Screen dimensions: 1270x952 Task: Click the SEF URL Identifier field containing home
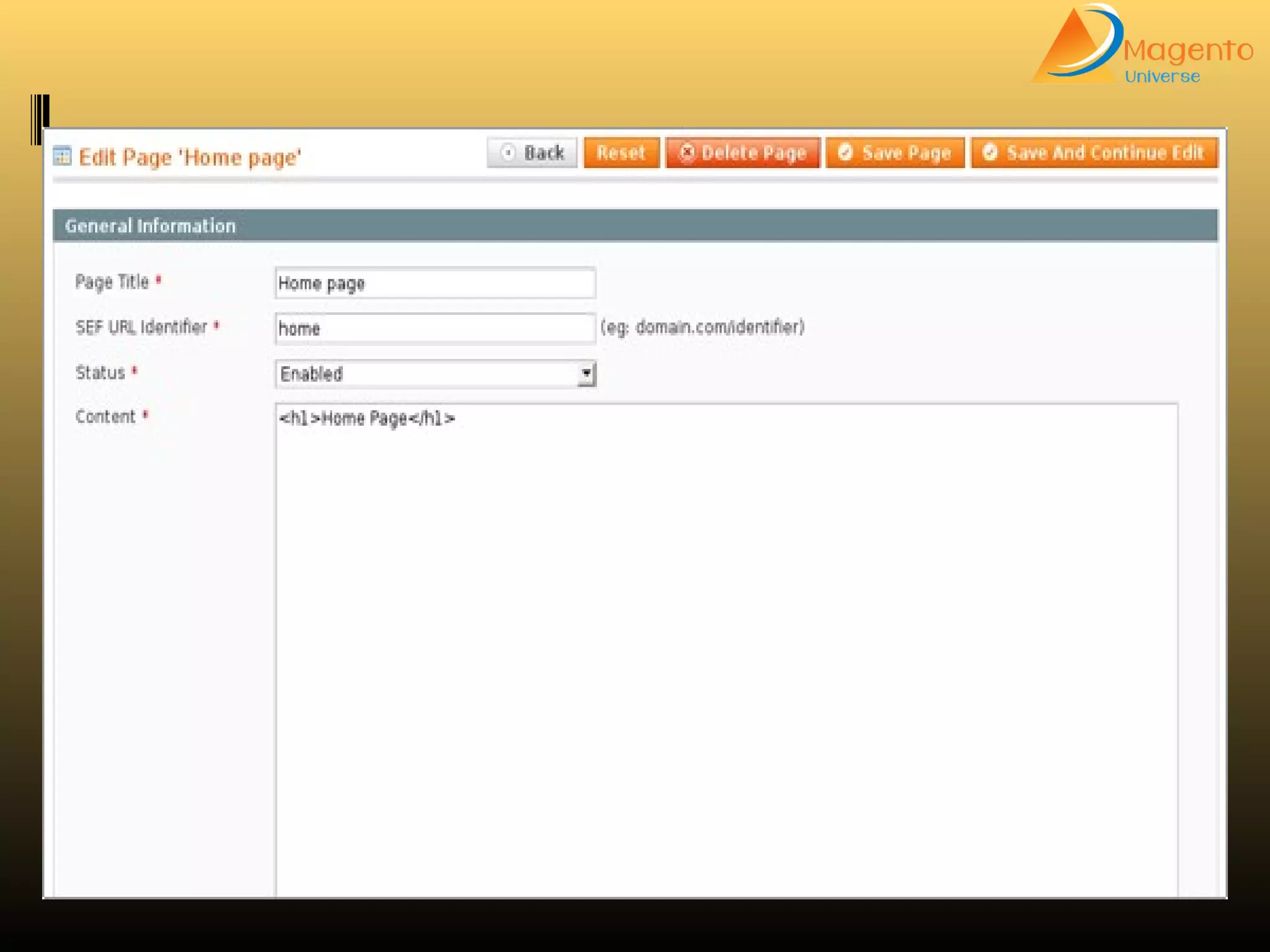pos(435,328)
